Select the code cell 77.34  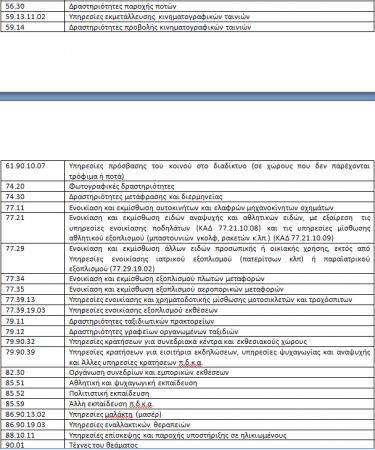(x=33, y=279)
